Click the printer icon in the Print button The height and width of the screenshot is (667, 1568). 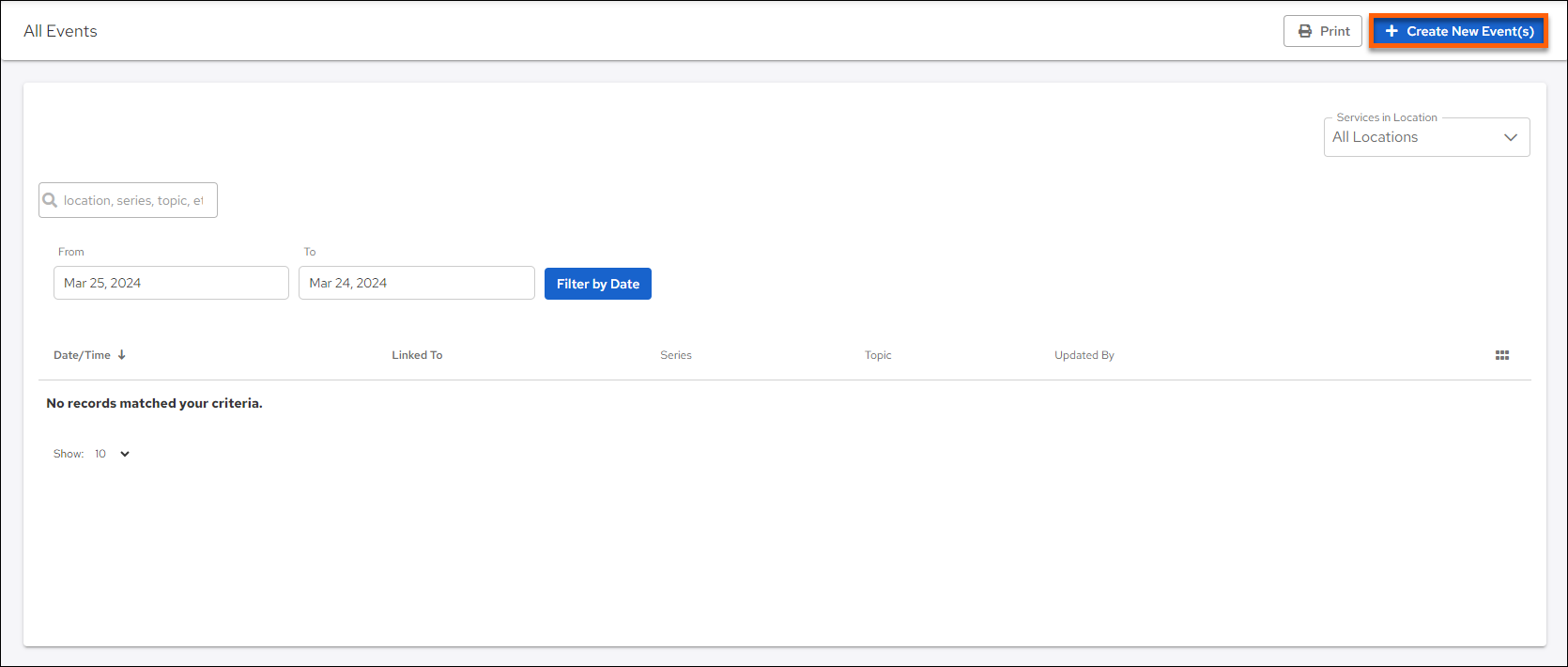1305,31
